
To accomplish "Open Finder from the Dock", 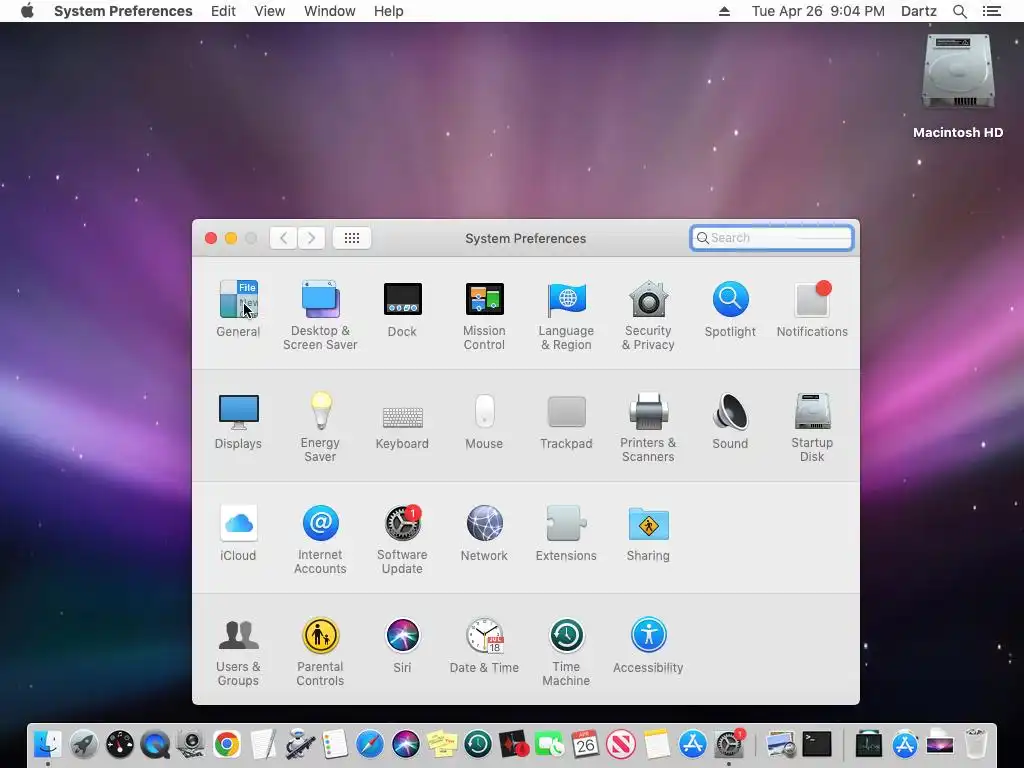I will 48,744.
